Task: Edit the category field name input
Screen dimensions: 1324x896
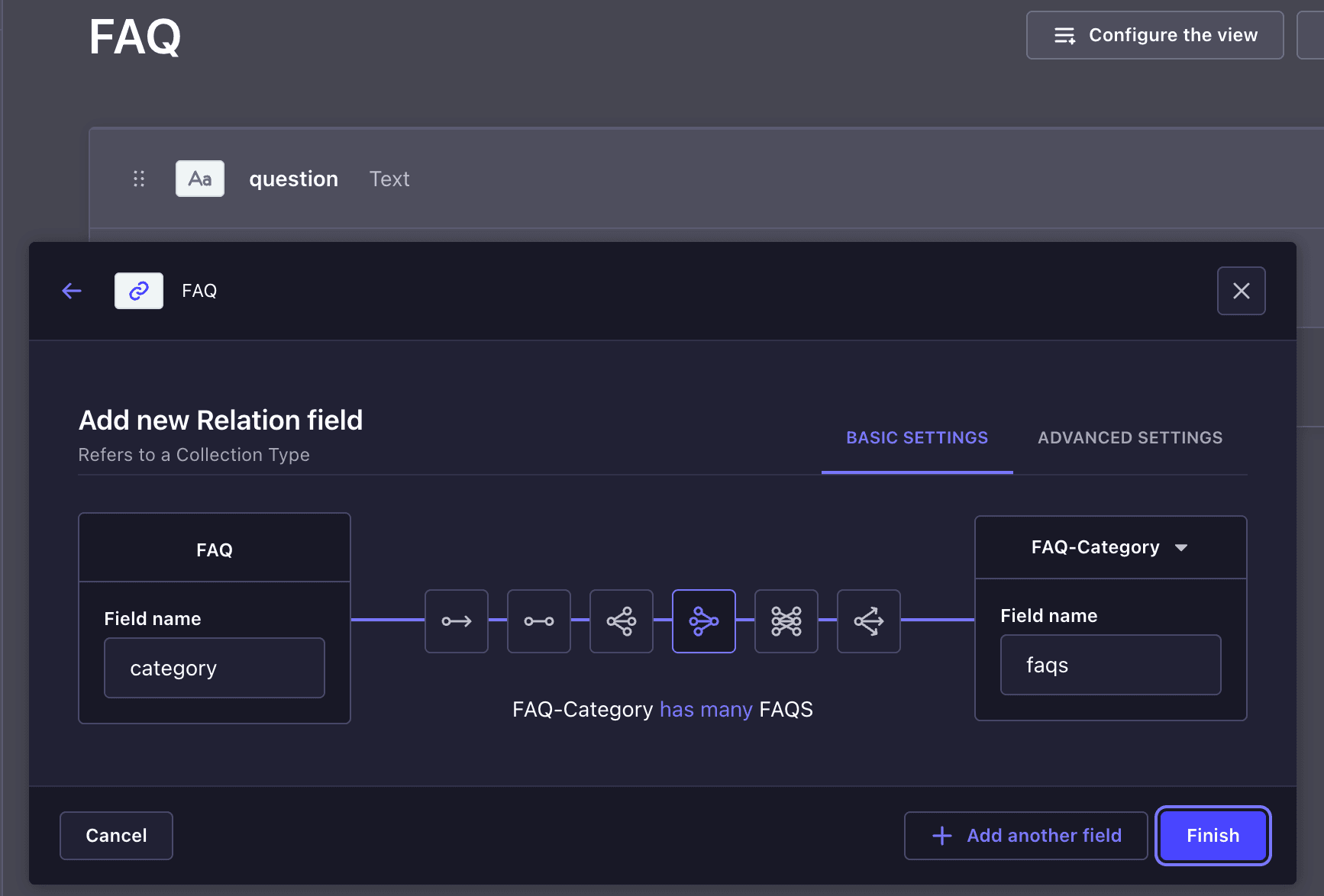Action: [x=215, y=668]
